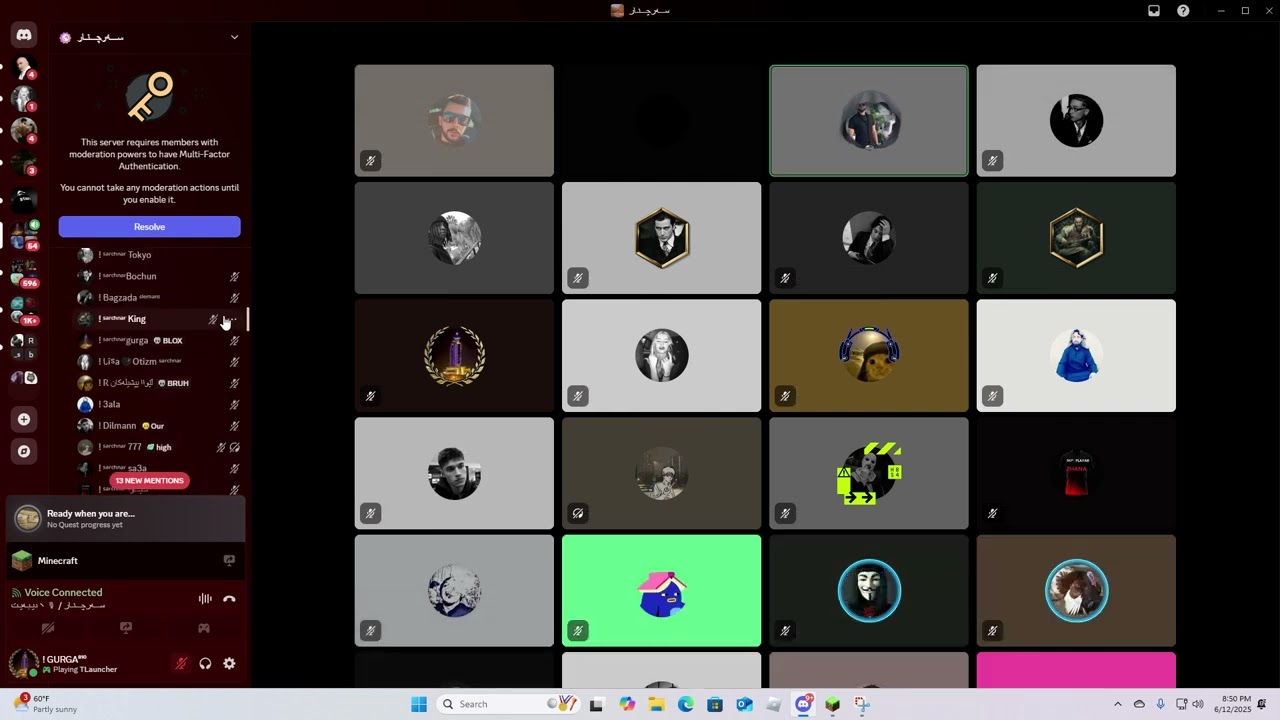Open the server with the 596 badge
1280x720 pixels.
click(x=24, y=273)
